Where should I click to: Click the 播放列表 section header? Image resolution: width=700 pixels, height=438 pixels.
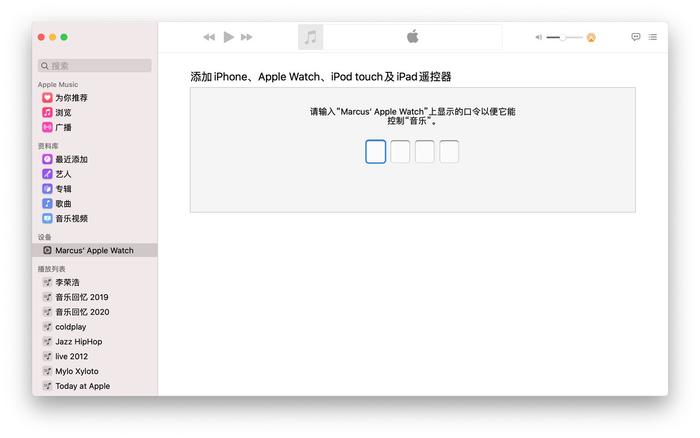pyautogui.click(x=51, y=269)
